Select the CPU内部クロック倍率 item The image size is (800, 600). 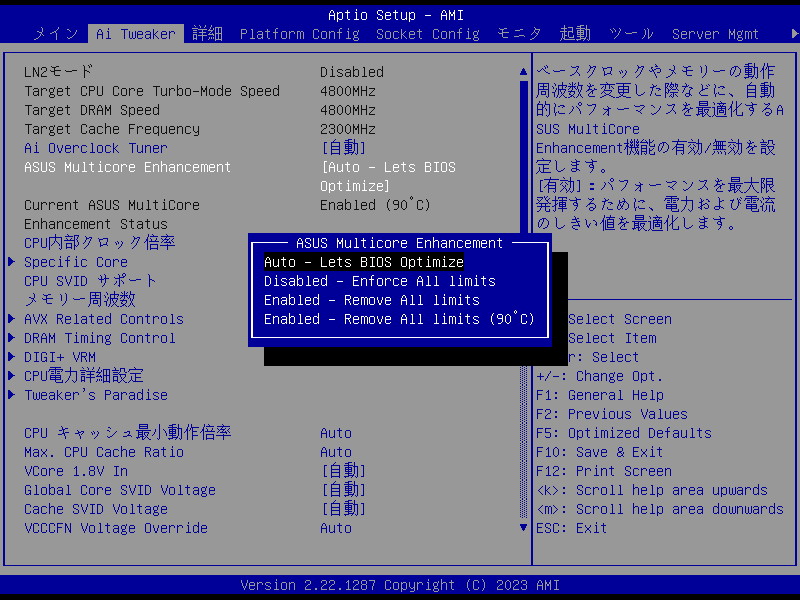click(99, 243)
